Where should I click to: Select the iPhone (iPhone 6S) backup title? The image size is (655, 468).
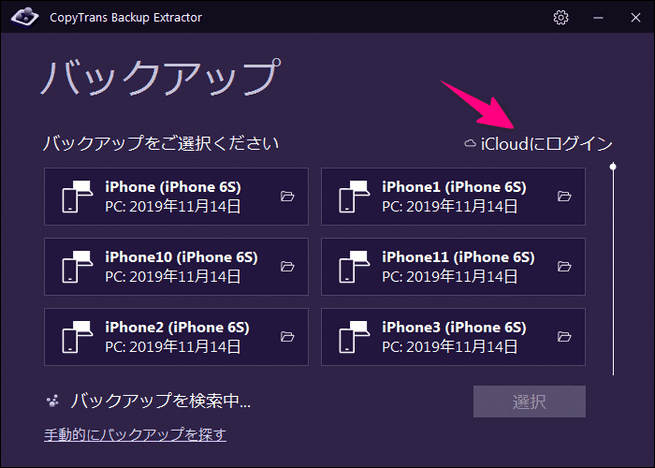[173, 187]
